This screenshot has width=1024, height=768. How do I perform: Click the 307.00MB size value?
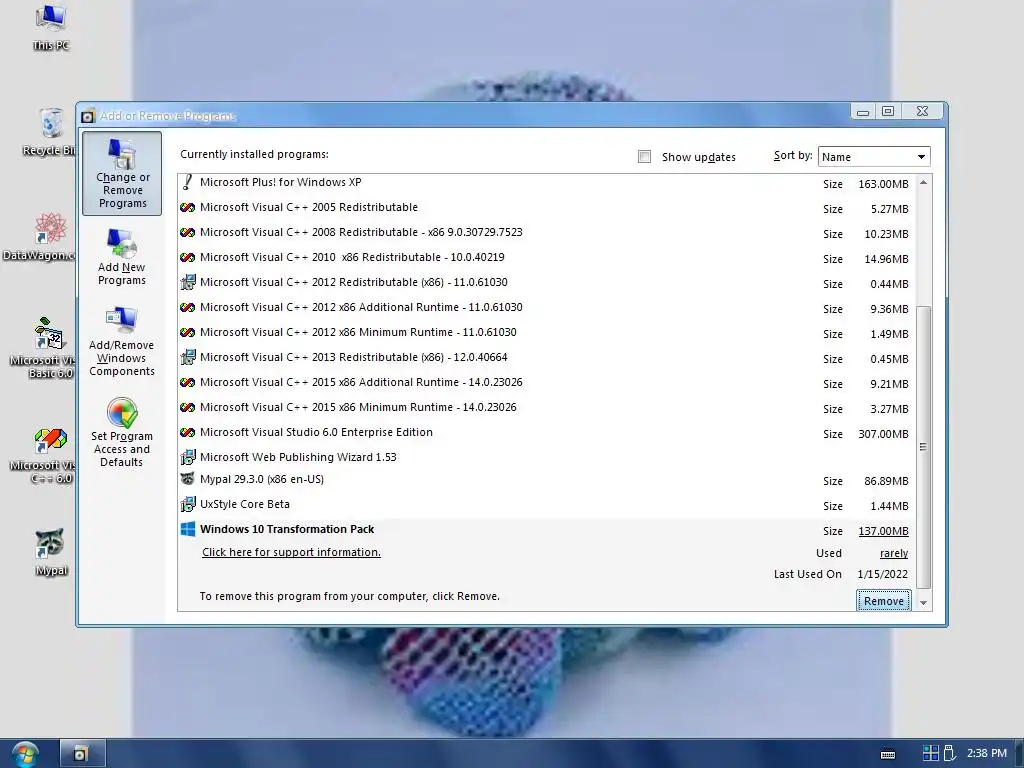[884, 434]
